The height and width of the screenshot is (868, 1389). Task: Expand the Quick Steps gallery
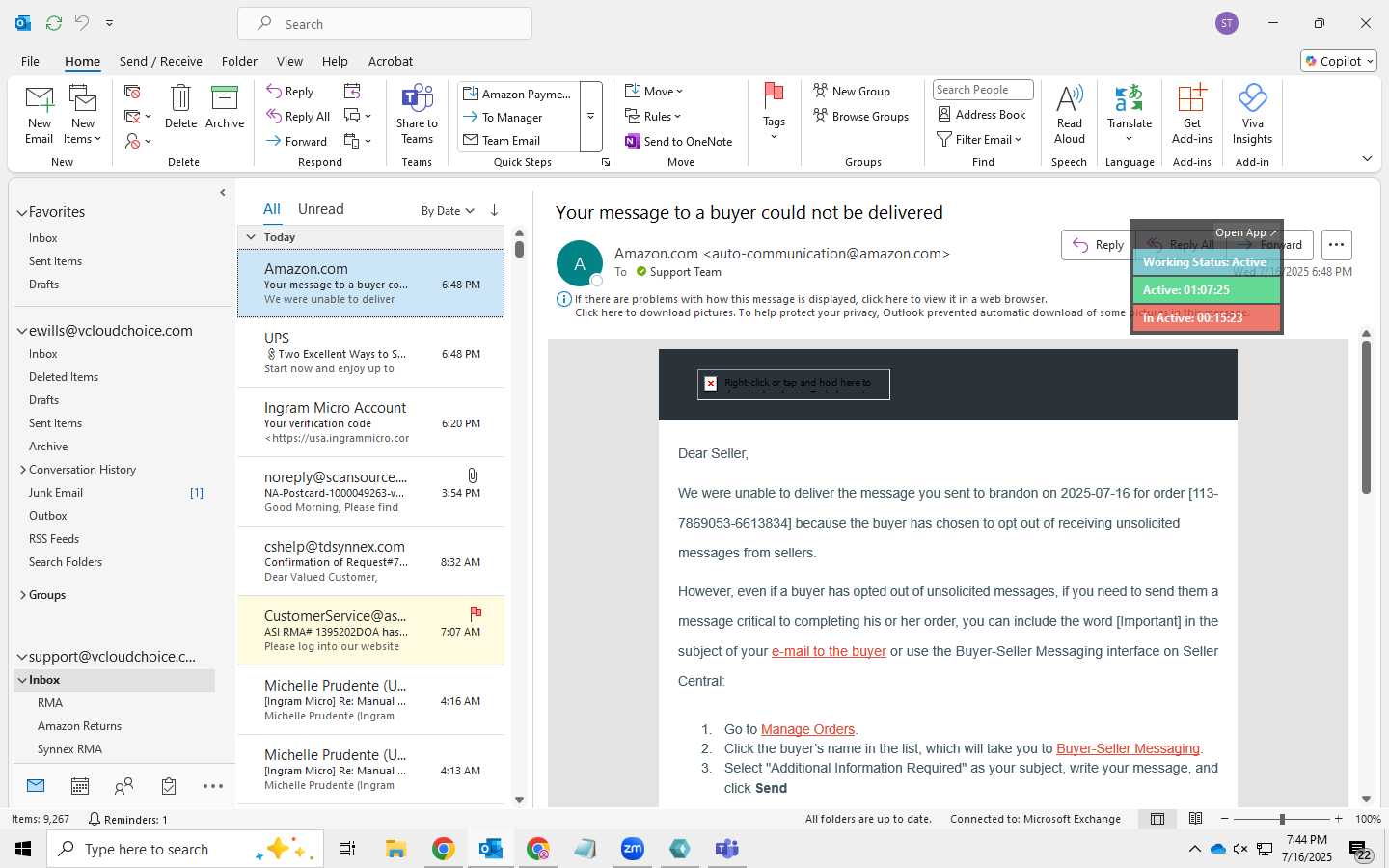[590, 117]
